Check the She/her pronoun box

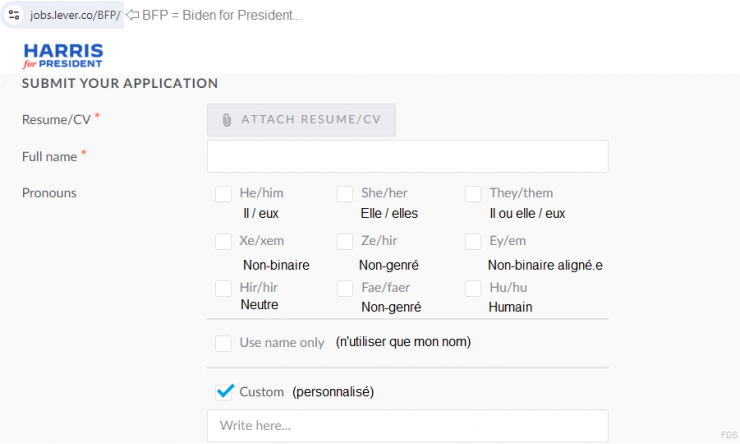click(345, 193)
